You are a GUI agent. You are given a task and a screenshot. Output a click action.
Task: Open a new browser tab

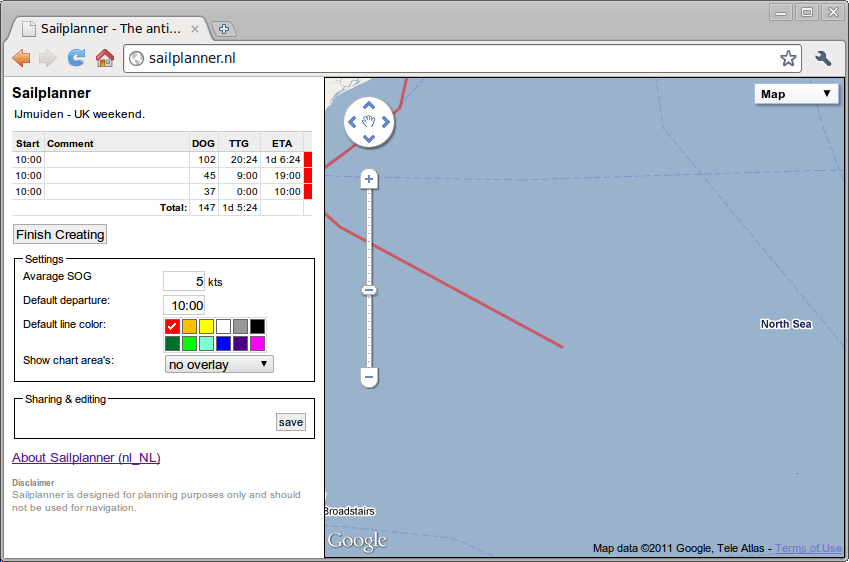pos(224,29)
